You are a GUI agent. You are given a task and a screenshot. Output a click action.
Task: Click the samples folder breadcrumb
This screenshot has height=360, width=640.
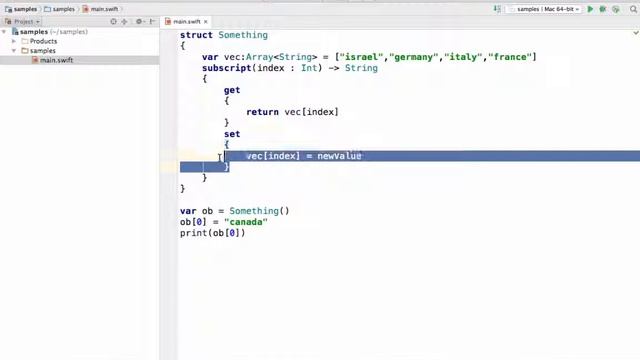click(x=60, y=9)
